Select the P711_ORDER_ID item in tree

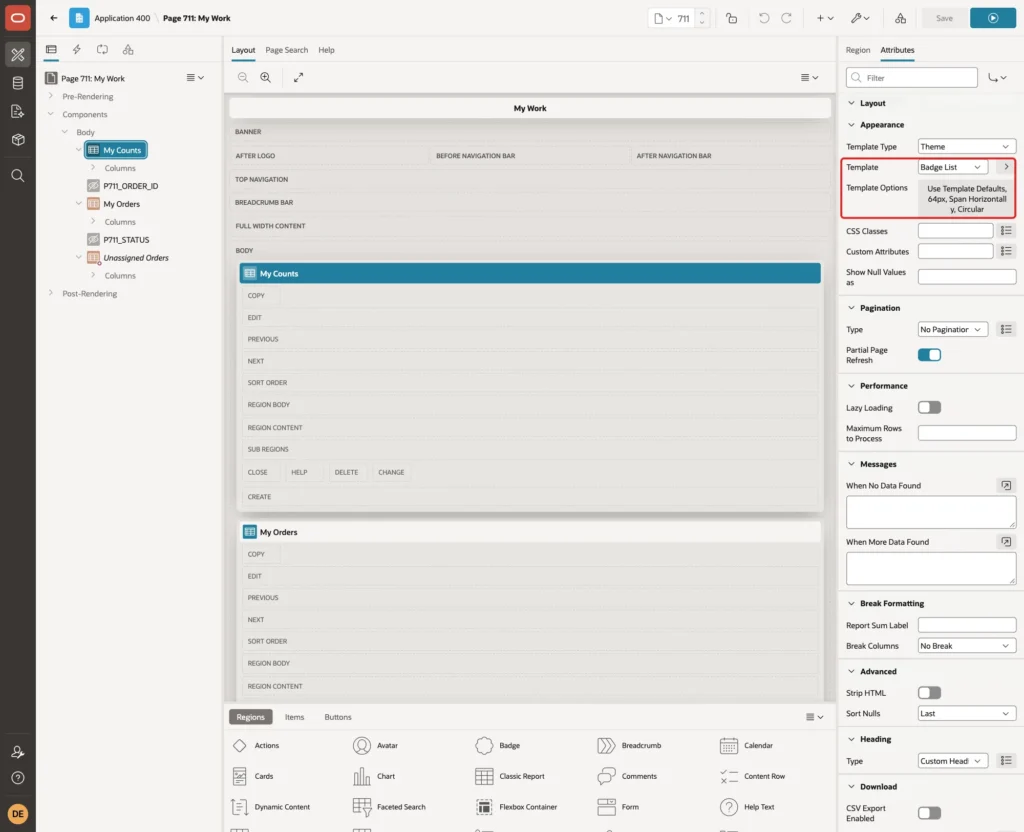point(131,186)
